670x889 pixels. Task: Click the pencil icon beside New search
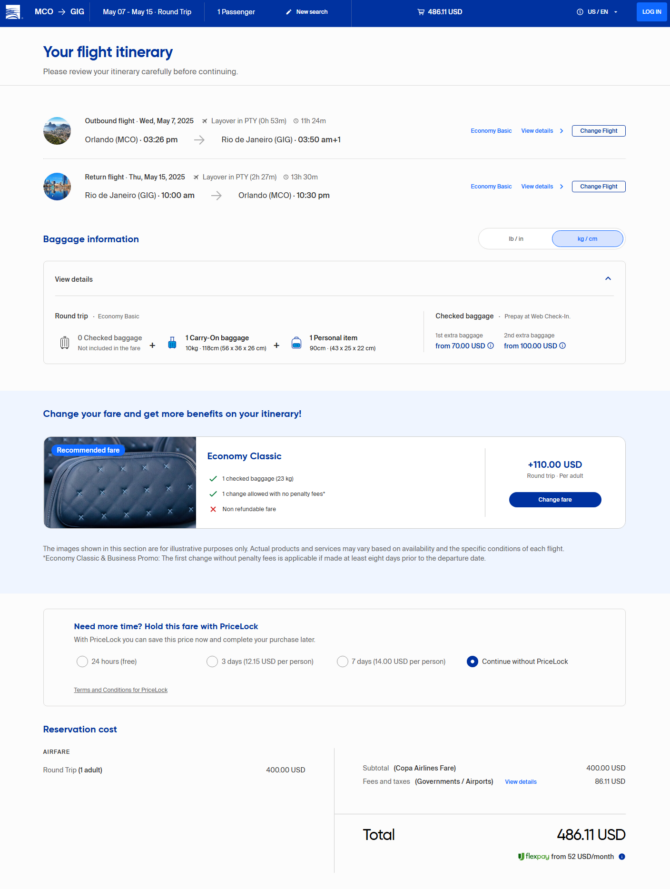click(289, 12)
